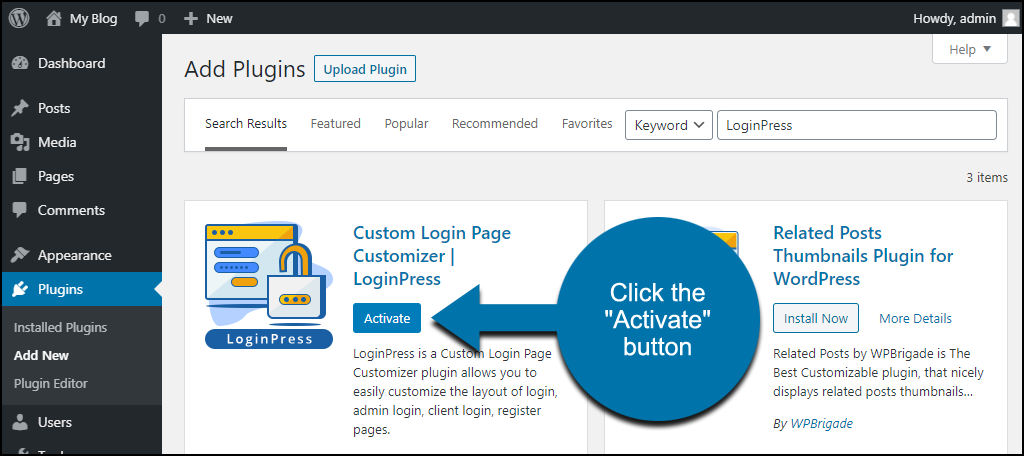Image resolution: width=1024 pixels, height=456 pixels.
Task: Open the Plugins menu item
Action: coord(81,289)
